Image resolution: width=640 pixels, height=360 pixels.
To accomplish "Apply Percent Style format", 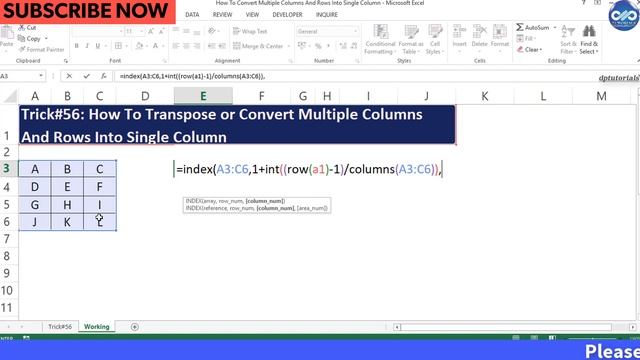I will click(x=318, y=46).
